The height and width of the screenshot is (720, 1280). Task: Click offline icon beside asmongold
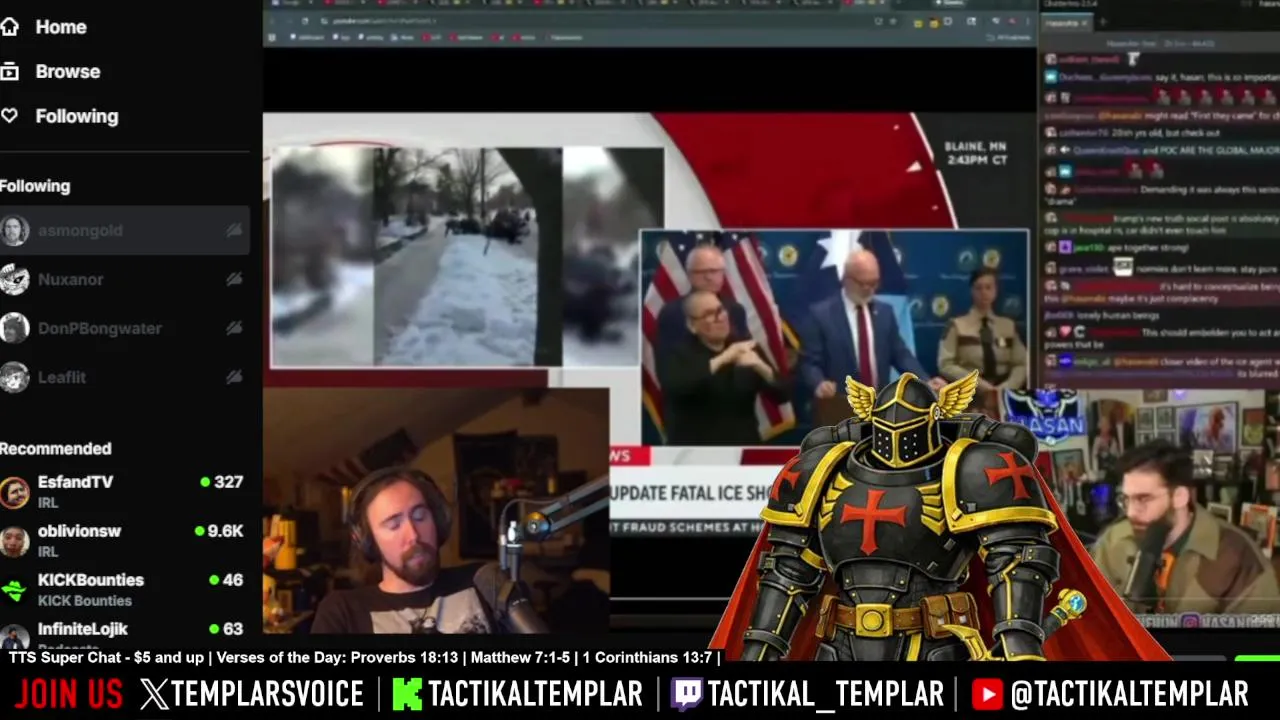pyautogui.click(x=234, y=230)
